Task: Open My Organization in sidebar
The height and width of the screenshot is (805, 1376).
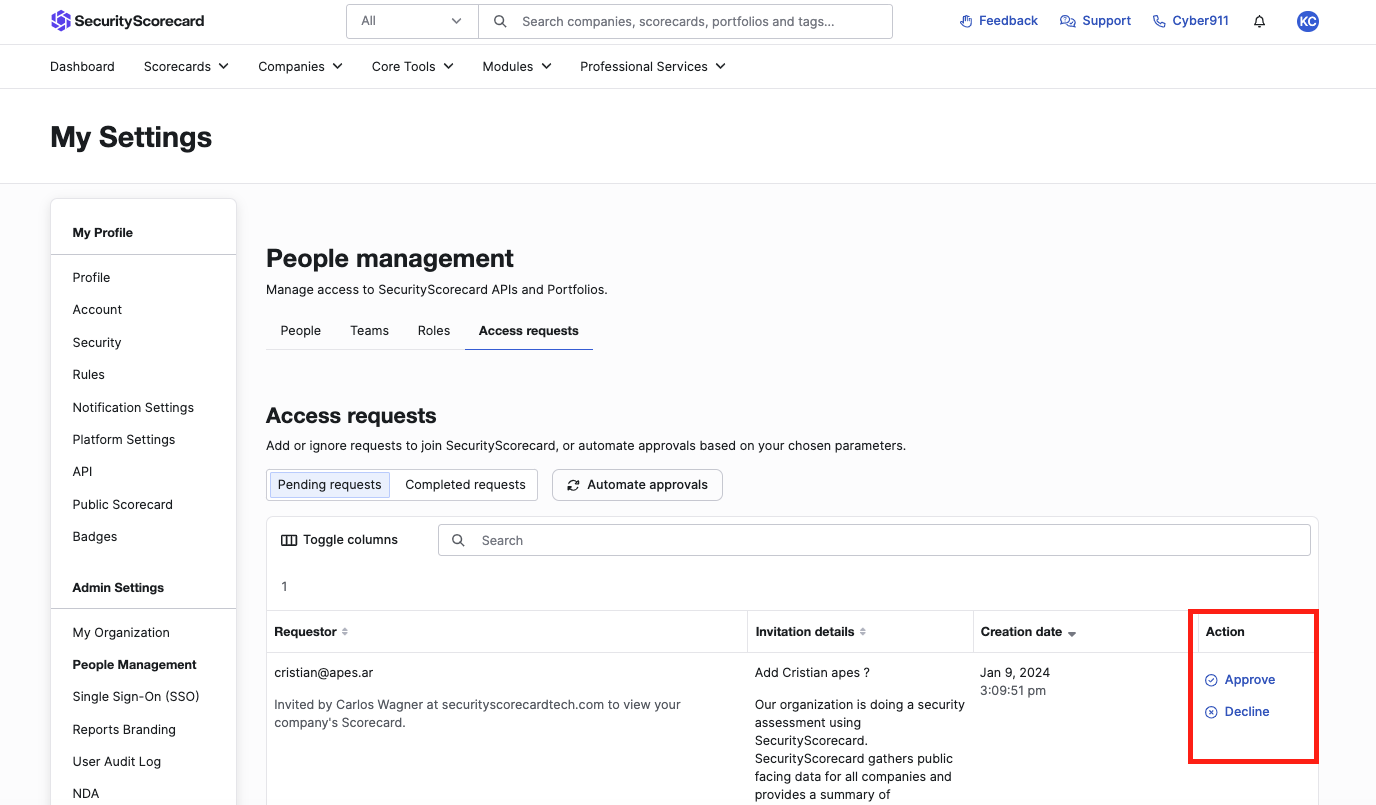Action: (x=121, y=633)
